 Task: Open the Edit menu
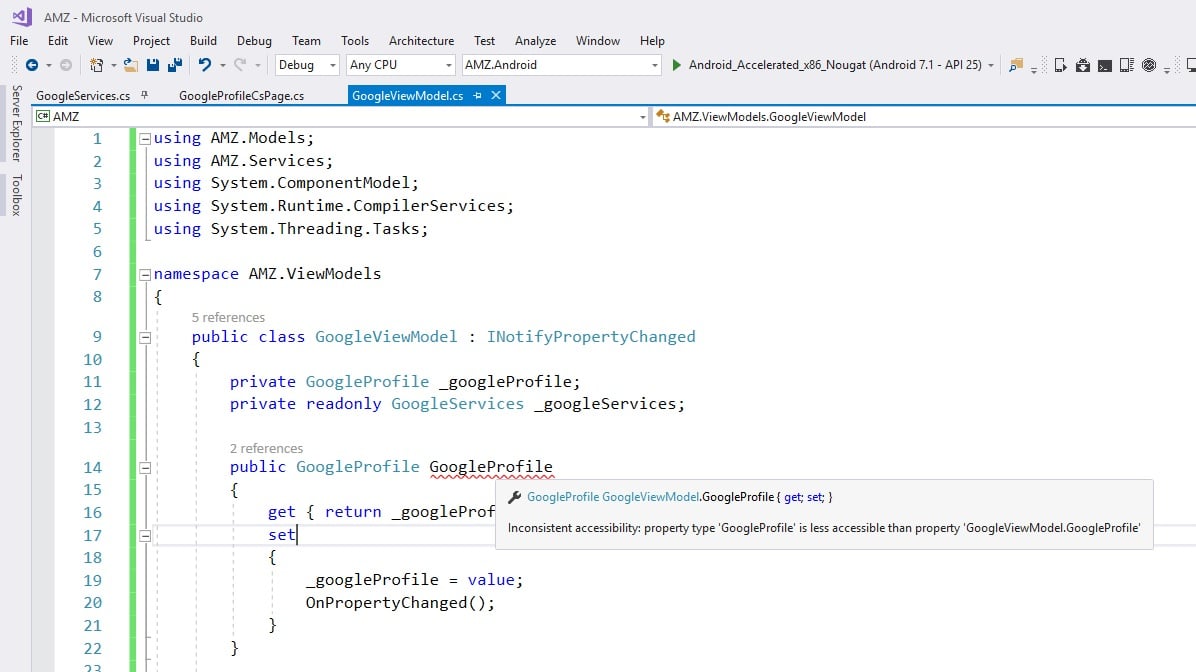coord(58,41)
